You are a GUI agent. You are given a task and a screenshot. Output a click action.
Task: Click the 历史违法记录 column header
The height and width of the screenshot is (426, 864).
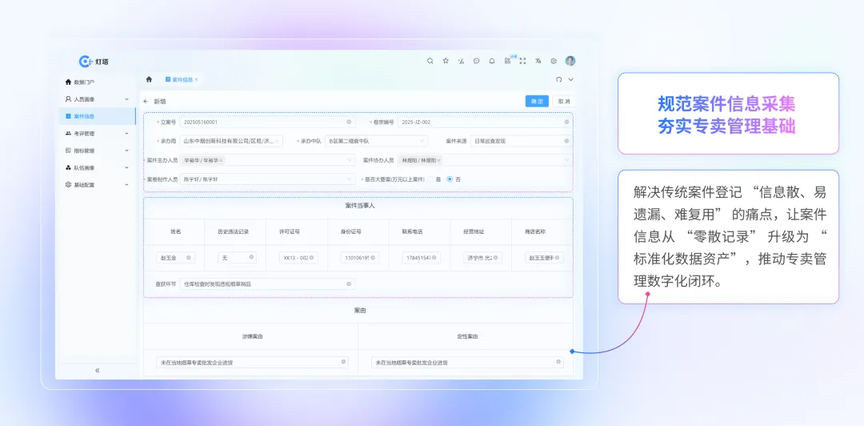coord(234,232)
